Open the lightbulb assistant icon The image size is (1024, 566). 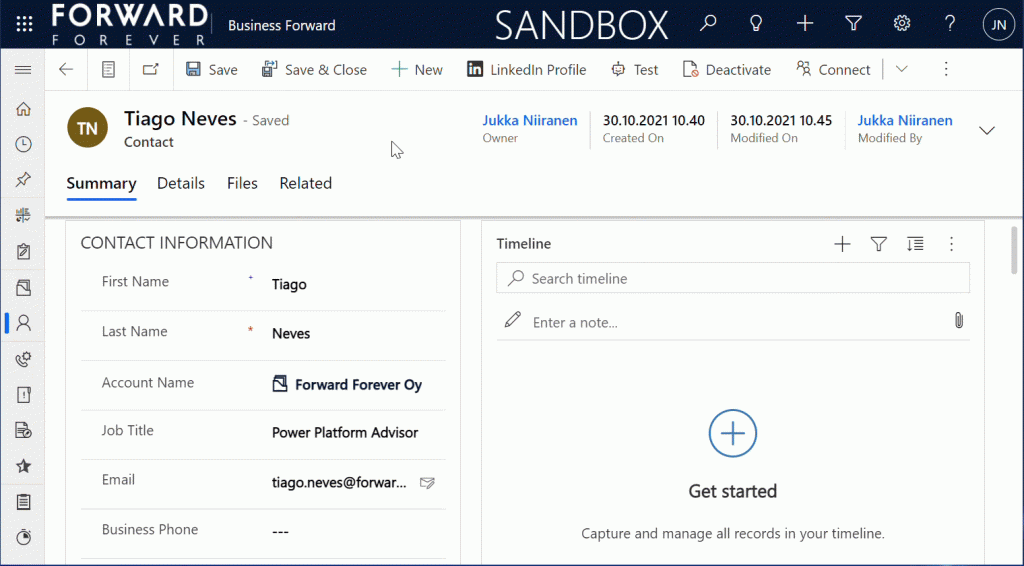point(756,24)
